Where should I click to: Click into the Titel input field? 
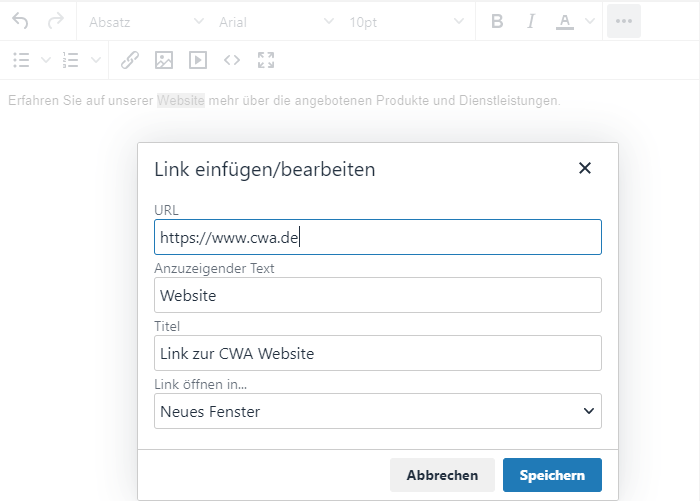(x=377, y=353)
